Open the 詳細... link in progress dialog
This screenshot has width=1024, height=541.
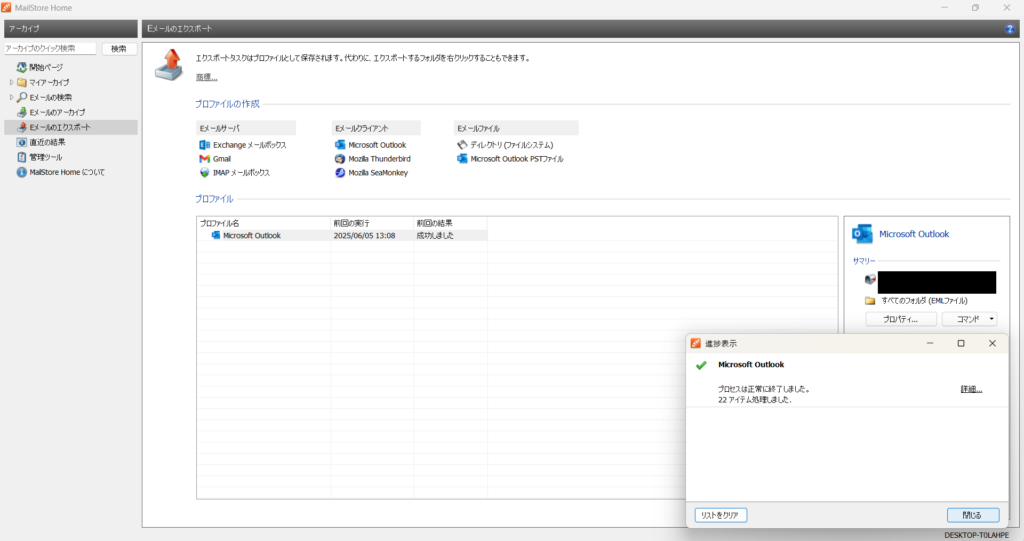click(971, 389)
